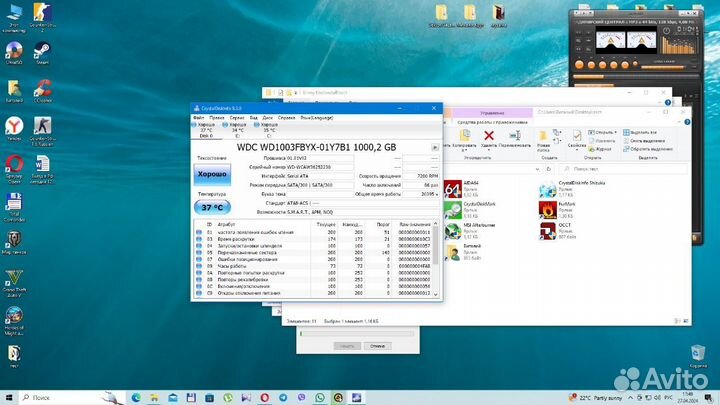
Task: Select SMART attribute row ID 05
Action: click(314, 253)
